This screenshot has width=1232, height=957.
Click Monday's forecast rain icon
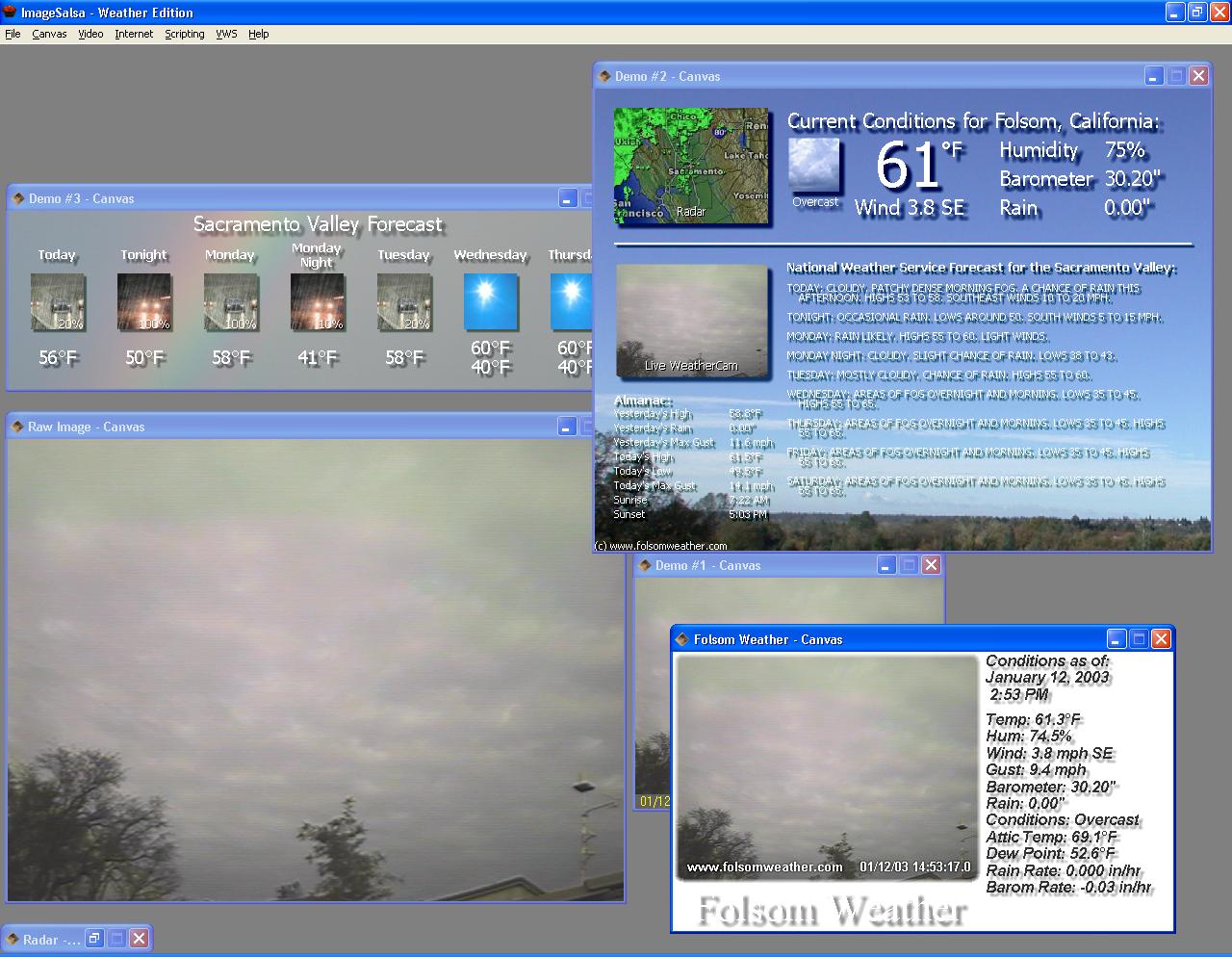231,302
